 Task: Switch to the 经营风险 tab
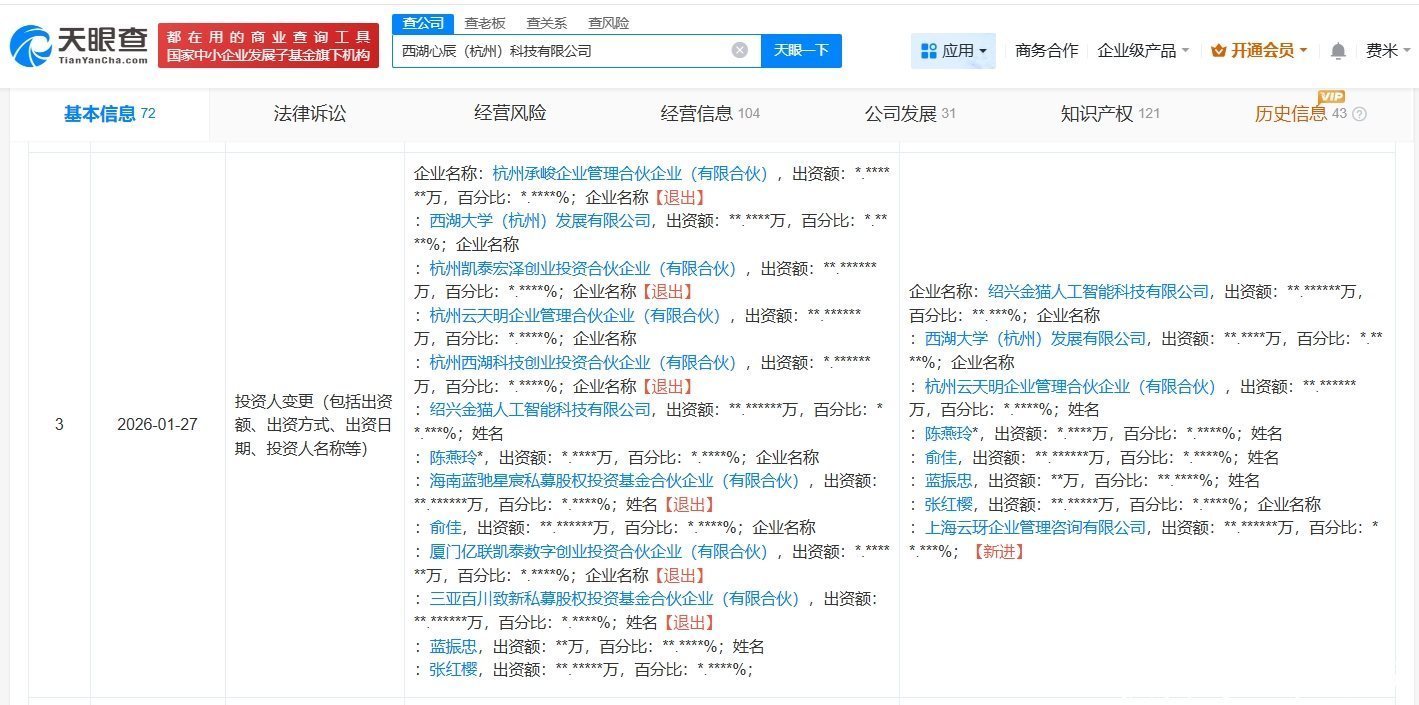(x=510, y=114)
